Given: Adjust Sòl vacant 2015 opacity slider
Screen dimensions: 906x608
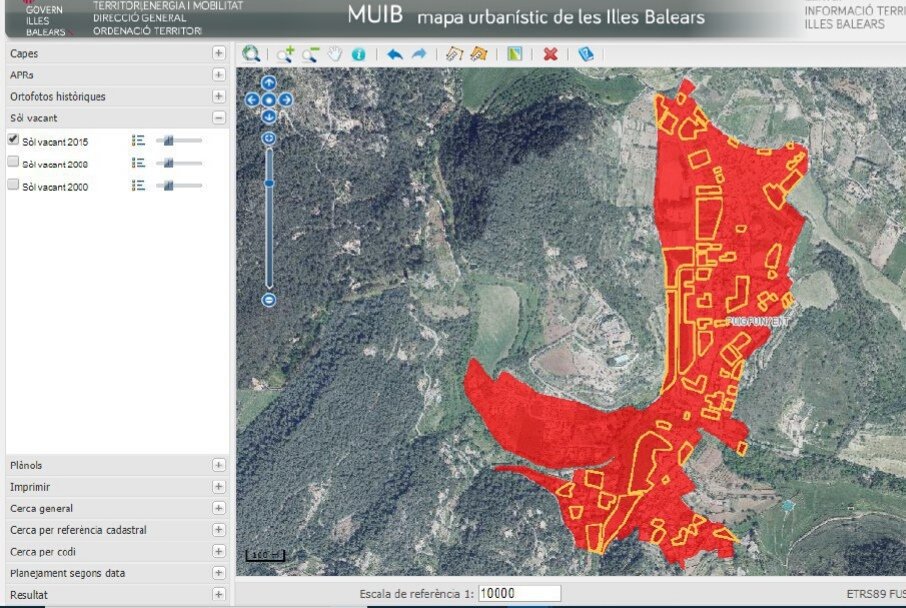Looking at the screenshot, I should point(169,140).
